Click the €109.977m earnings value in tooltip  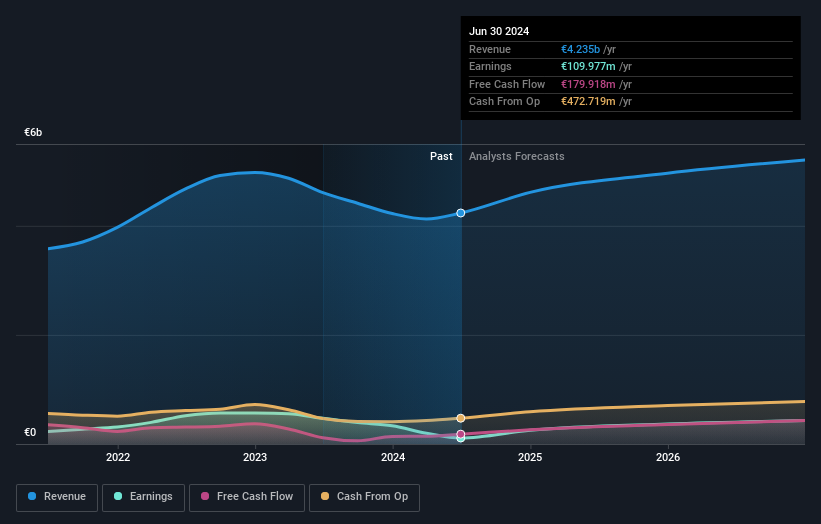click(588, 66)
